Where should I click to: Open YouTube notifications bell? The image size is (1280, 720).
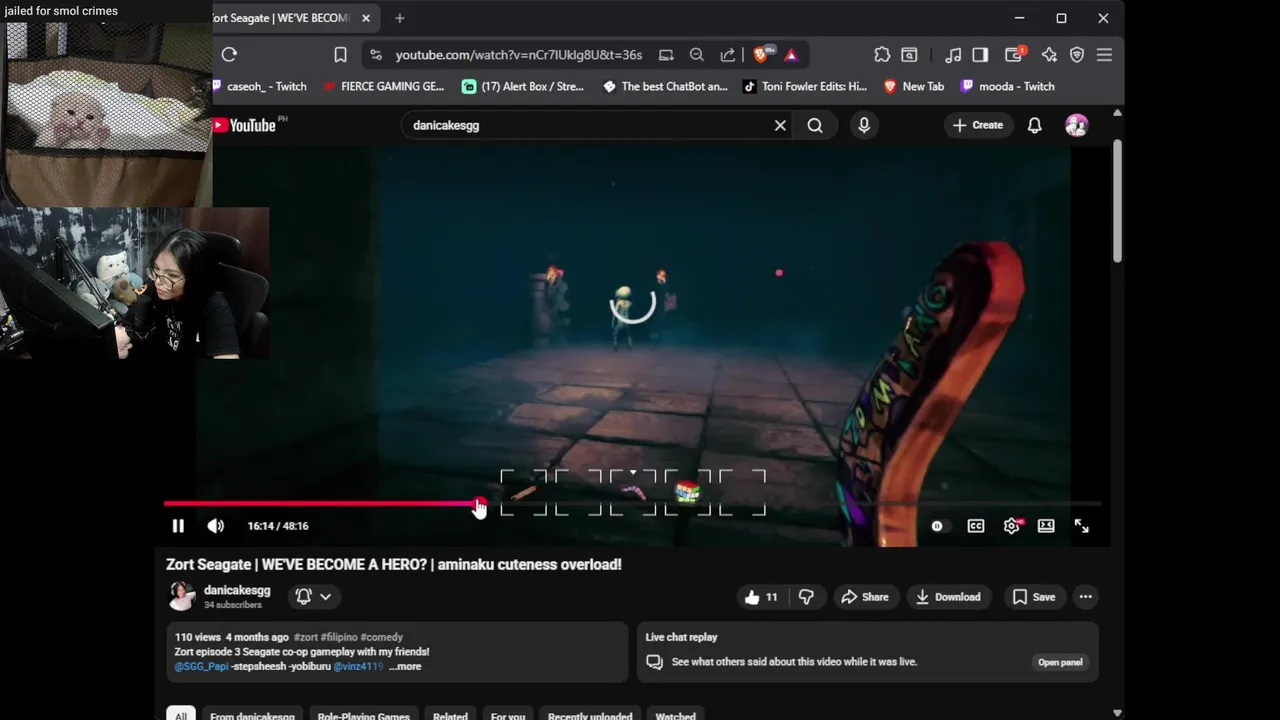coord(1035,125)
